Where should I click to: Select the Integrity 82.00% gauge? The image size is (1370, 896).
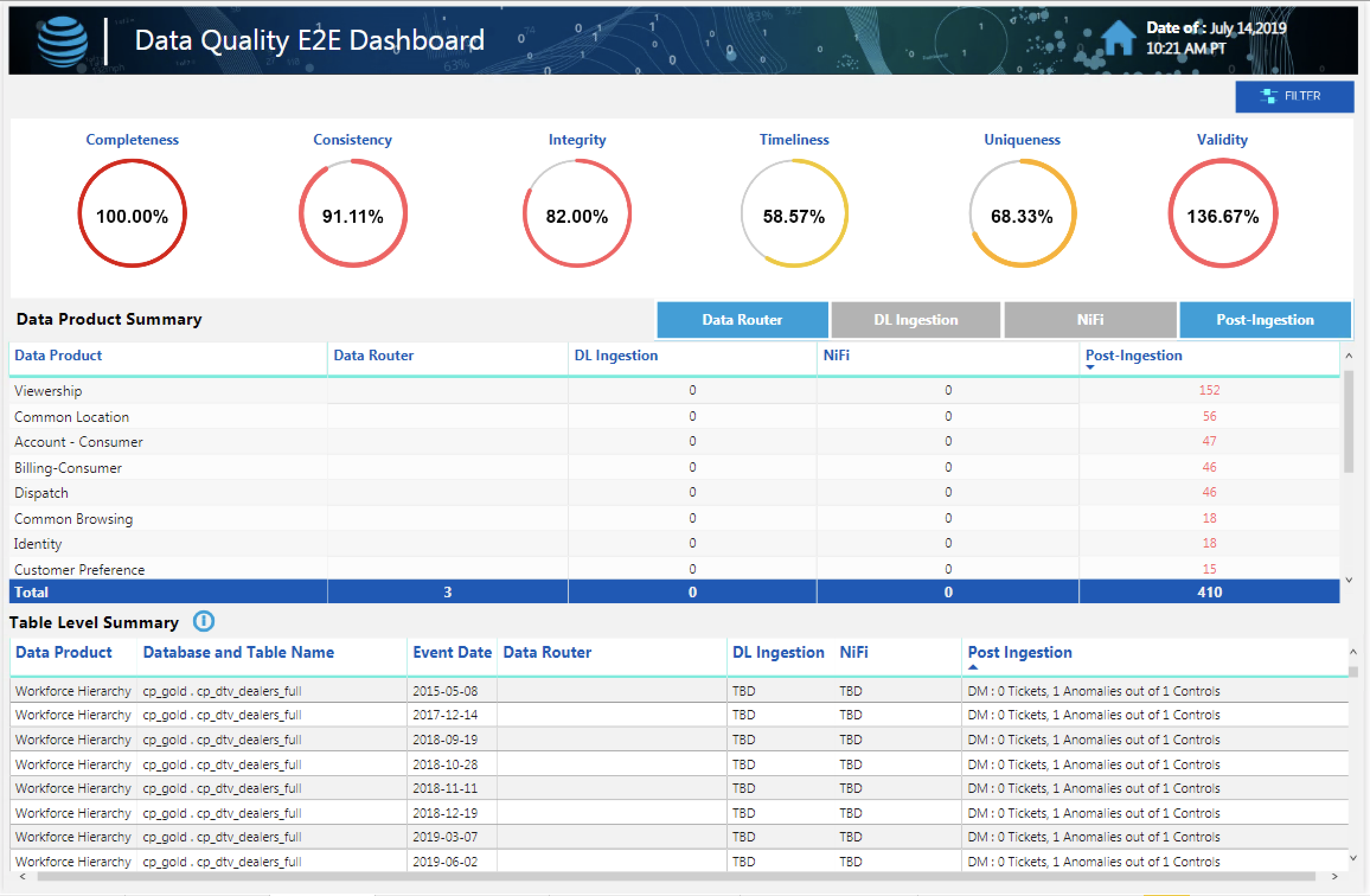[577, 213]
